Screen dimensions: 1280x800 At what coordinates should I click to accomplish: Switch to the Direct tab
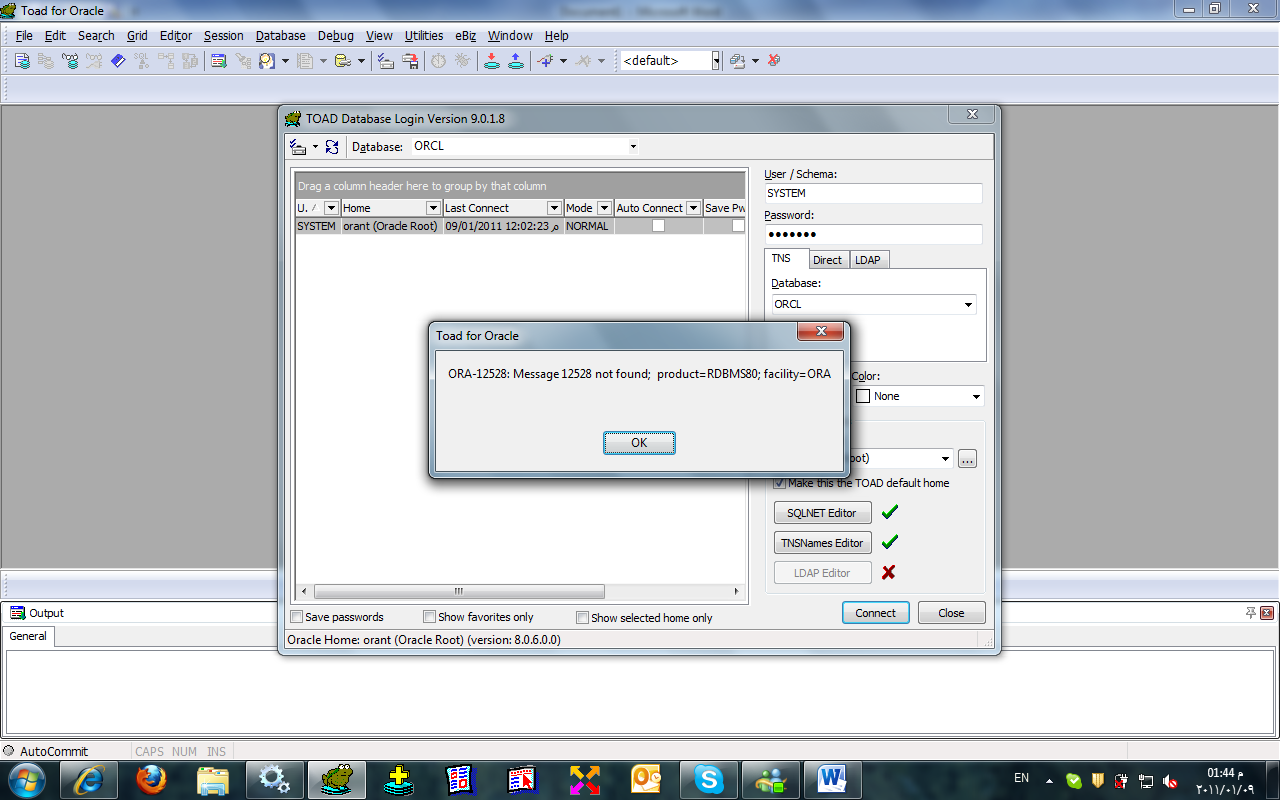(x=827, y=260)
